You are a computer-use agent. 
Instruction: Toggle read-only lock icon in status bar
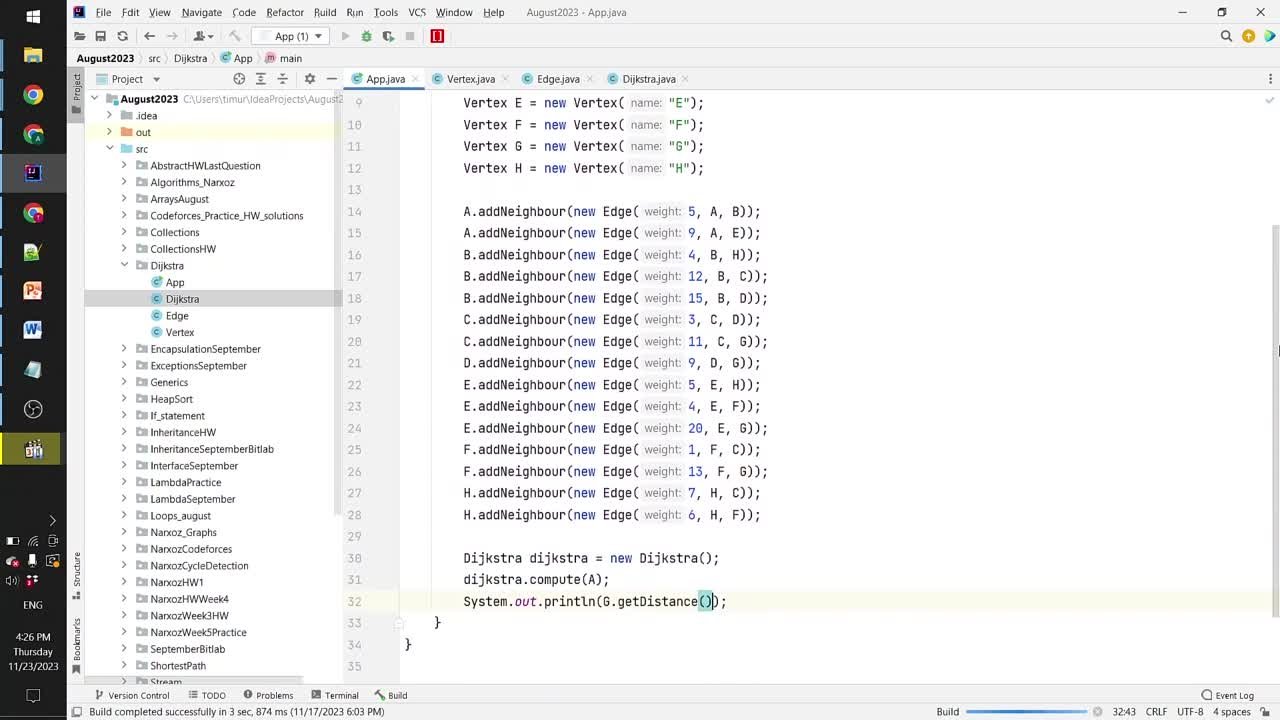pyautogui.click(x=1261, y=712)
